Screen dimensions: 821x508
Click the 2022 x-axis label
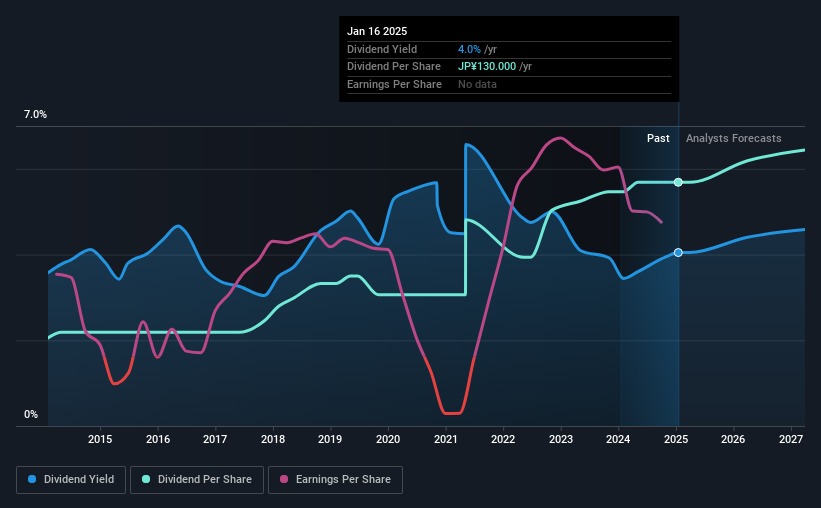[503, 439]
